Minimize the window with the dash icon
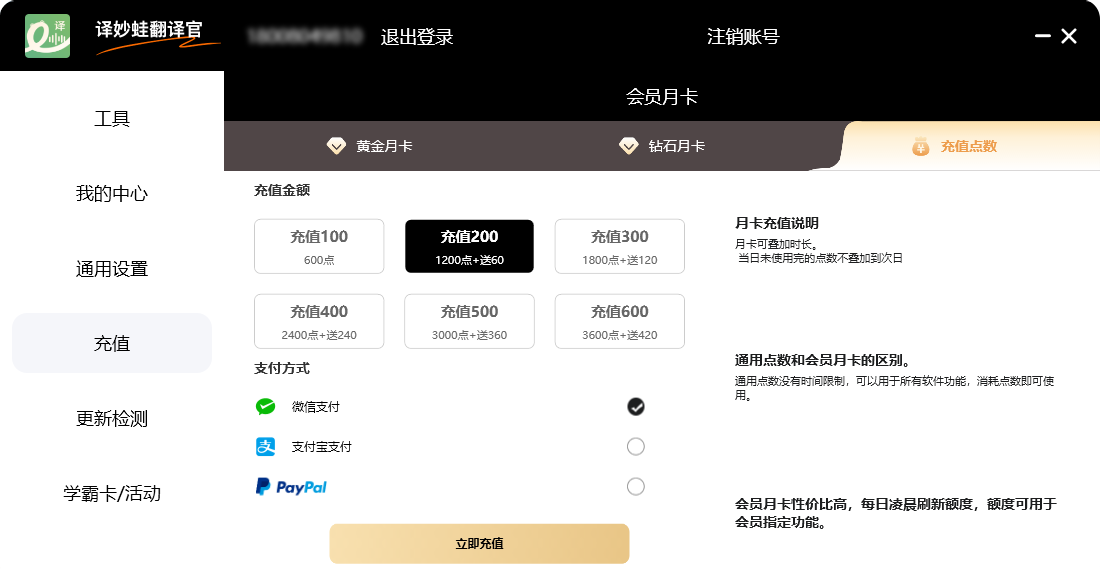The height and width of the screenshot is (580, 1100). (1042, 36)
